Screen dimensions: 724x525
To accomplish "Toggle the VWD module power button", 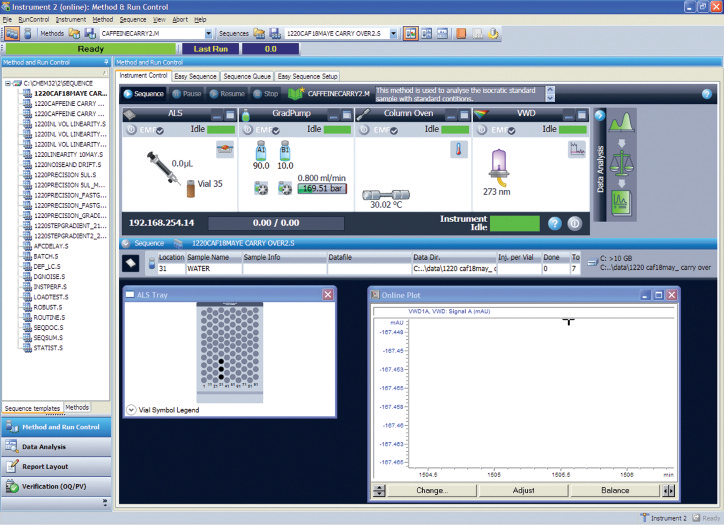I will [479, 129].
